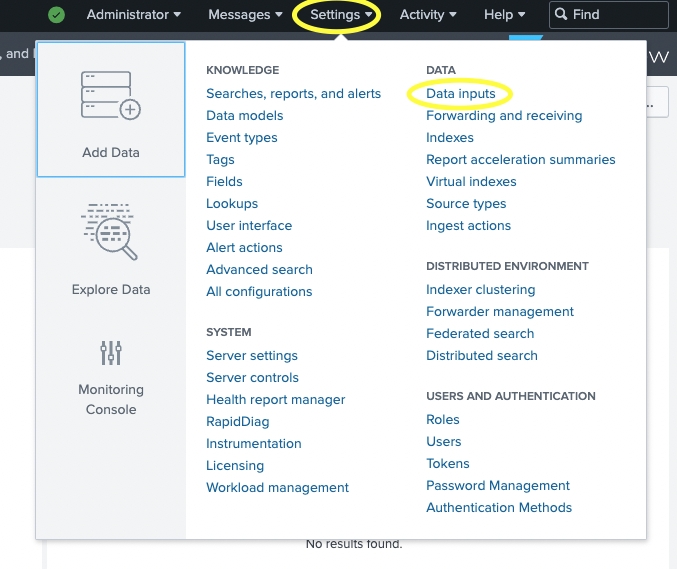Click the Add Data server icon
The image size is (677, 569).
(x=110, y=96)
